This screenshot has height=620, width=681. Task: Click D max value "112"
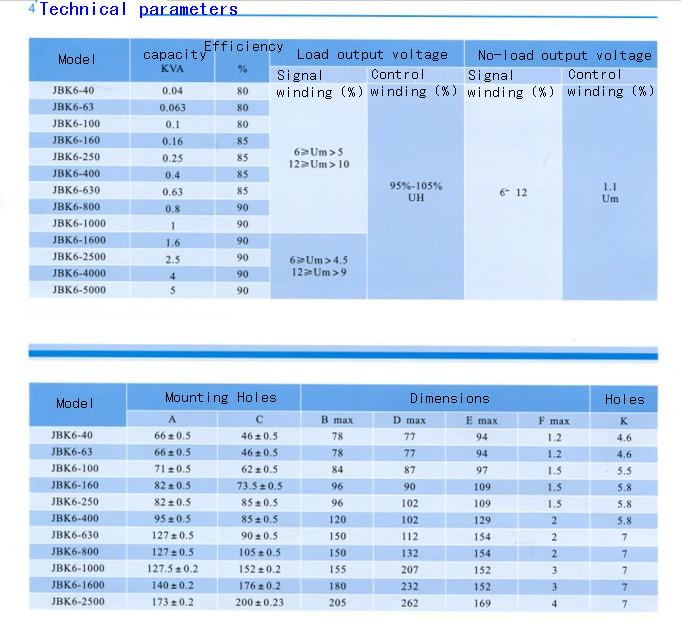coord(410,536)
